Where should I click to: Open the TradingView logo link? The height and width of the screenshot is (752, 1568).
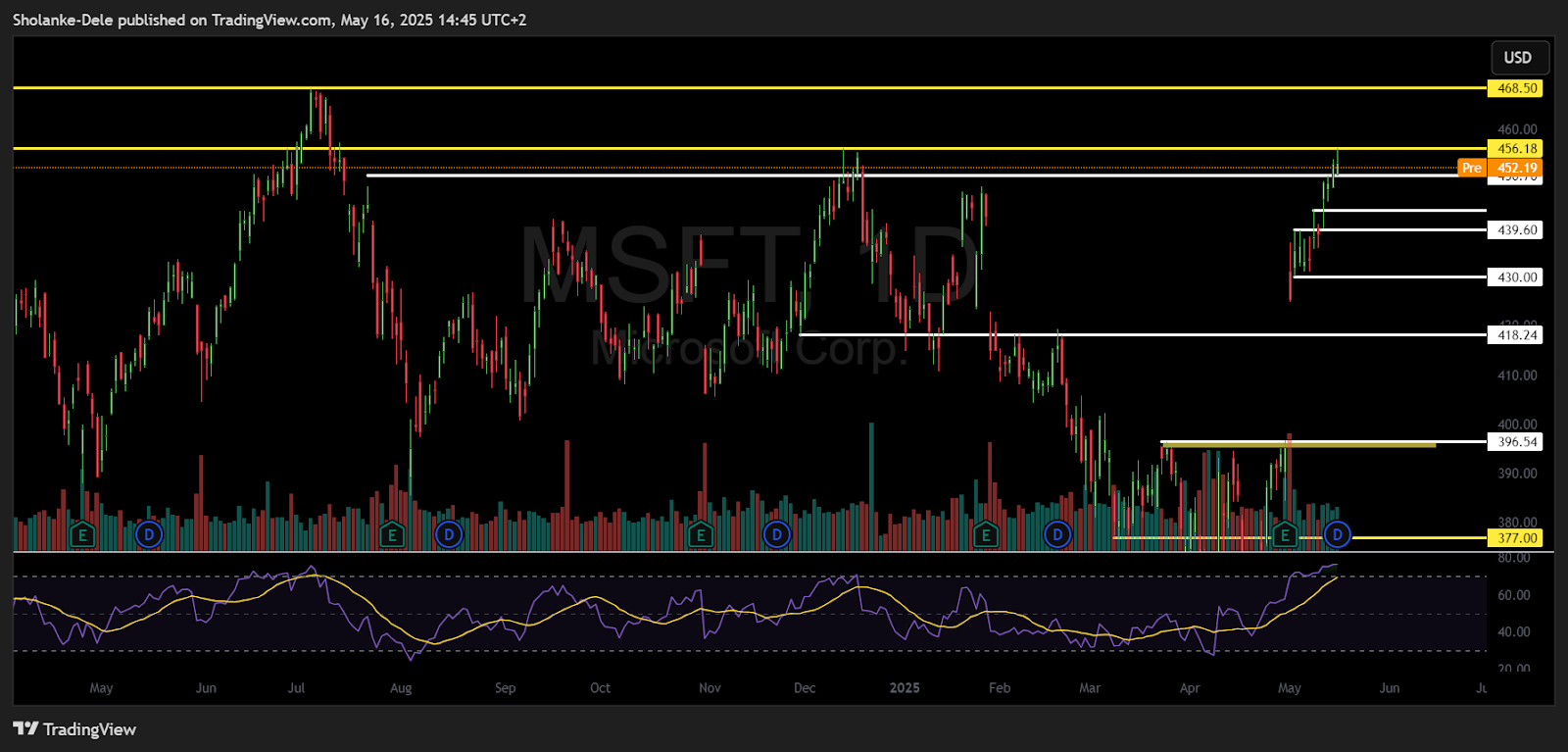tap(74, 728)
